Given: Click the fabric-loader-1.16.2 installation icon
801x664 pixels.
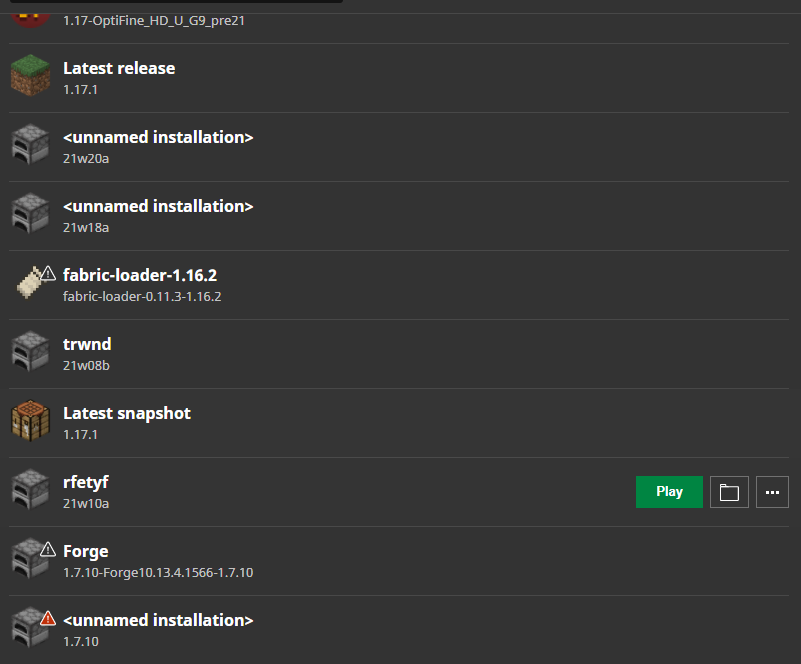Looking at the screenshot, I should (30, 284).
